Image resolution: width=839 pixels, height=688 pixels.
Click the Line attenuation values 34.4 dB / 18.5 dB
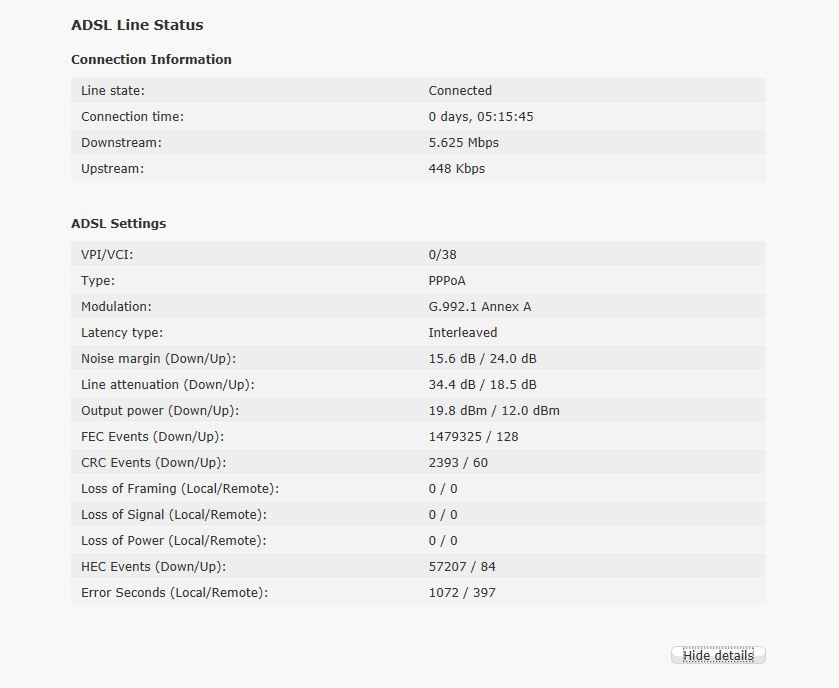pyautogui.click(x=483, y=385)
